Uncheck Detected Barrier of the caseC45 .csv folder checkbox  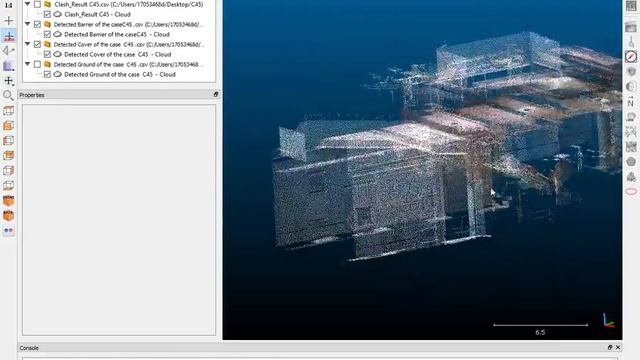tap(37, 24)
